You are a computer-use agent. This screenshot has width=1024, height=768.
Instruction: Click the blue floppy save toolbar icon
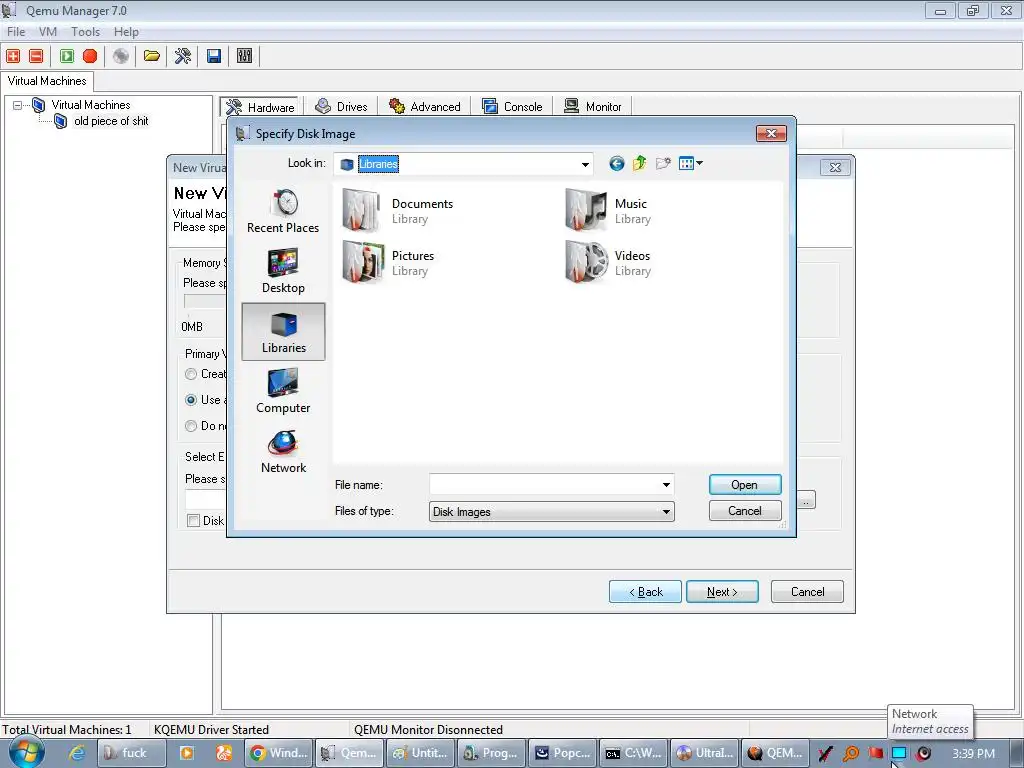pyautogui.click(x=214, y=56)
